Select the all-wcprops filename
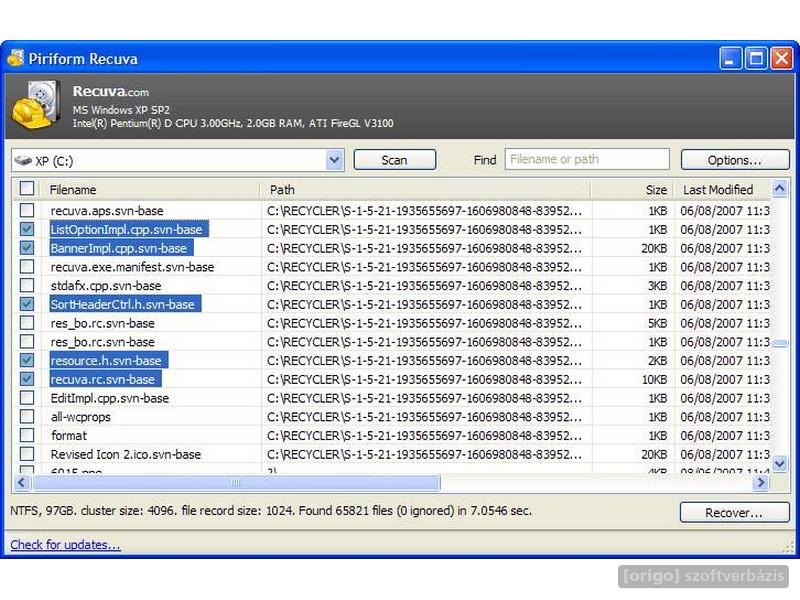Image resolution: width=800 pixels, height=600 pixels. pos(81,417)
